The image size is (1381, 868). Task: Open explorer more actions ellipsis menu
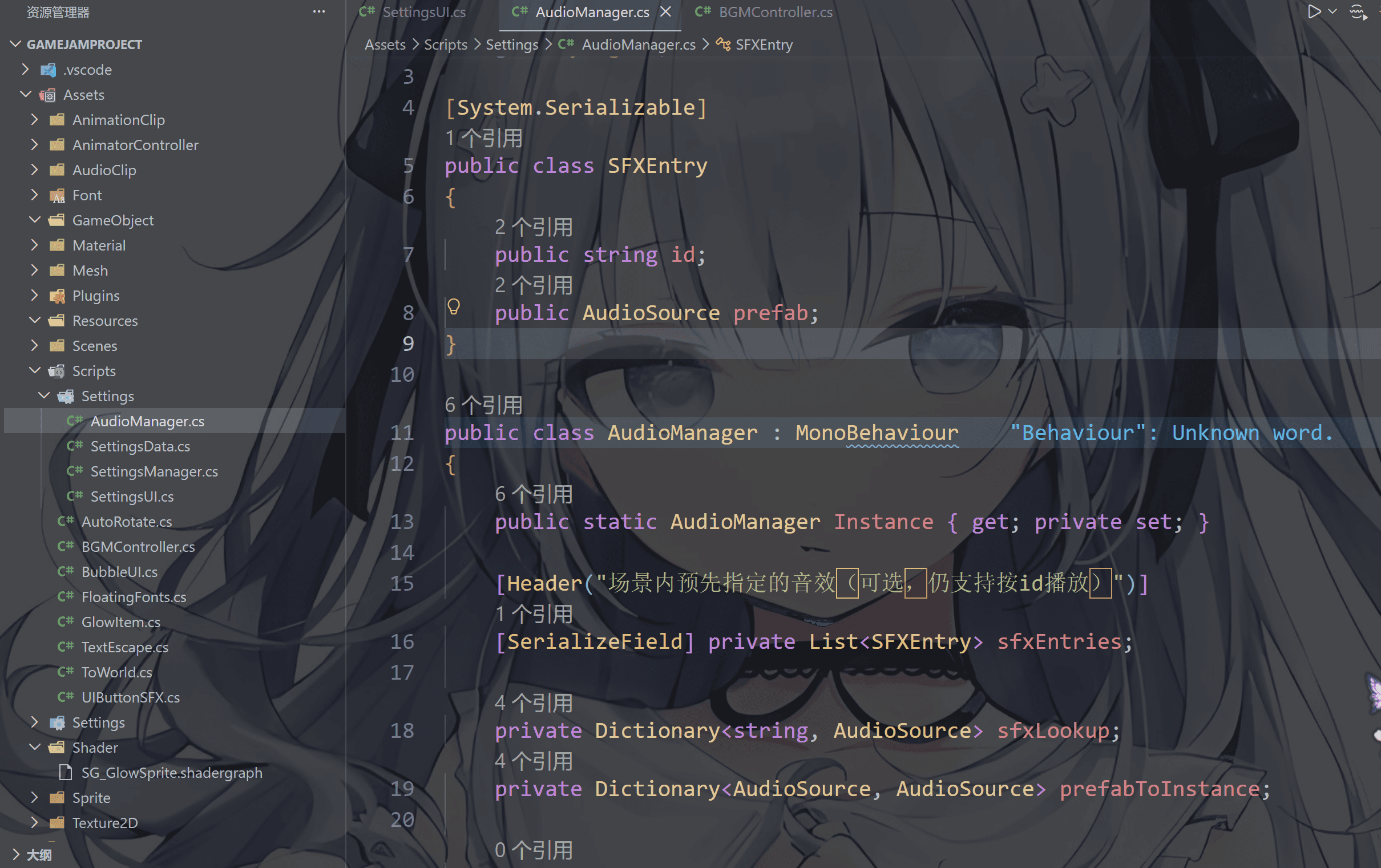(319, 12)
